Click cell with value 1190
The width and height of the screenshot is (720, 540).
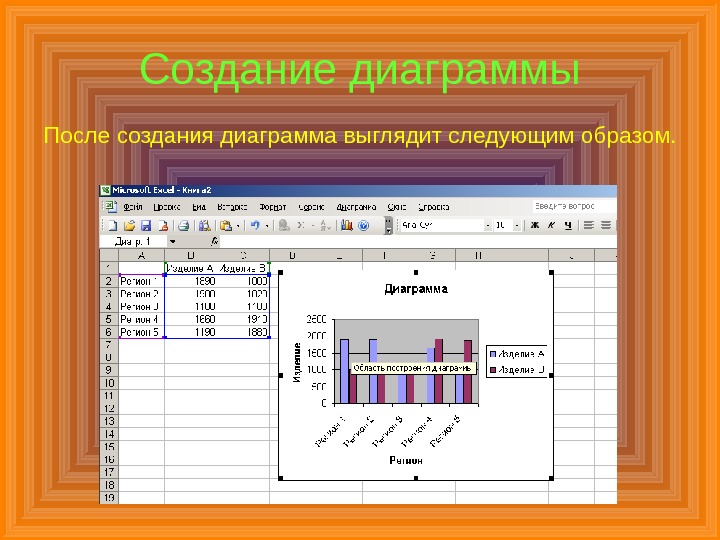tap(190, 332)
